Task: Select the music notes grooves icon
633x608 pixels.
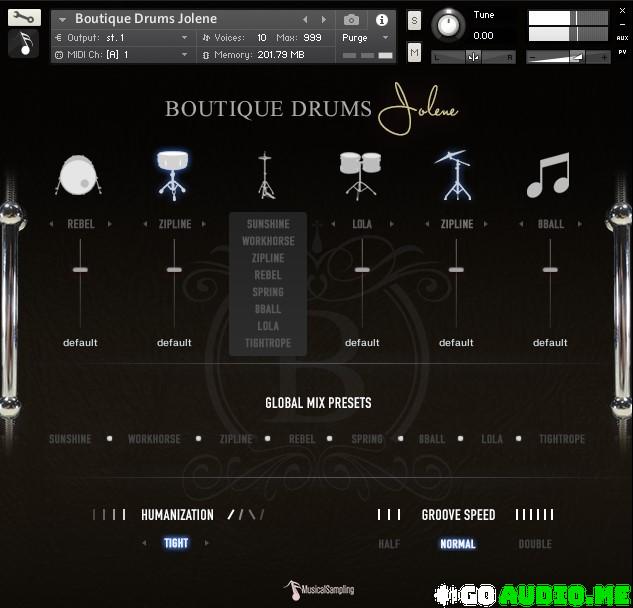Action: [548, 175]
